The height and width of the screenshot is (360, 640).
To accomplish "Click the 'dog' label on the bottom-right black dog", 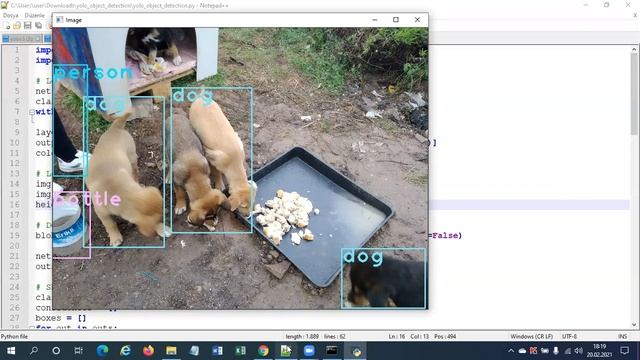I will (x=363, y=257).
